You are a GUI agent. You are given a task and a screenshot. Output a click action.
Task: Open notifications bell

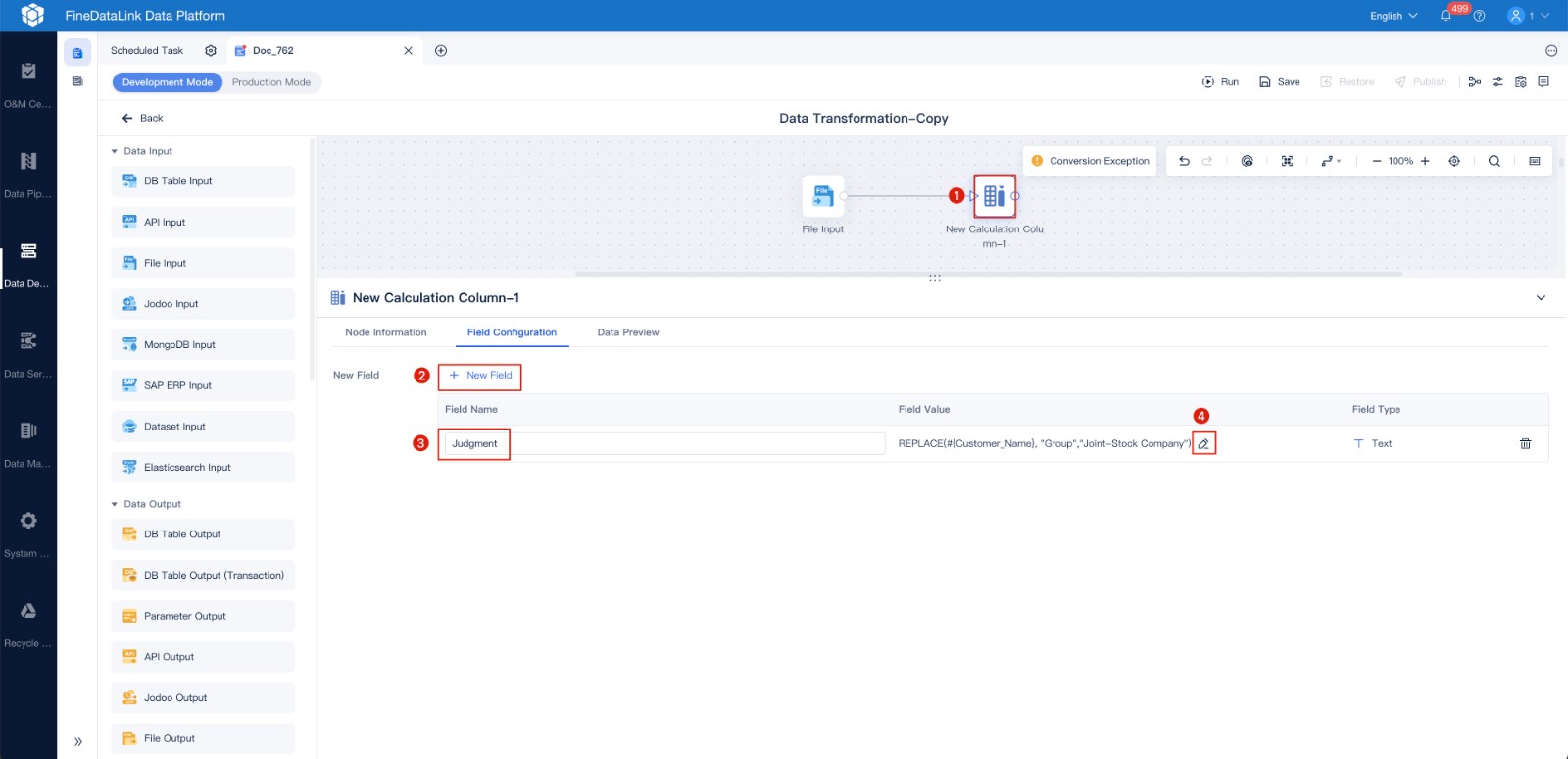1445,16
